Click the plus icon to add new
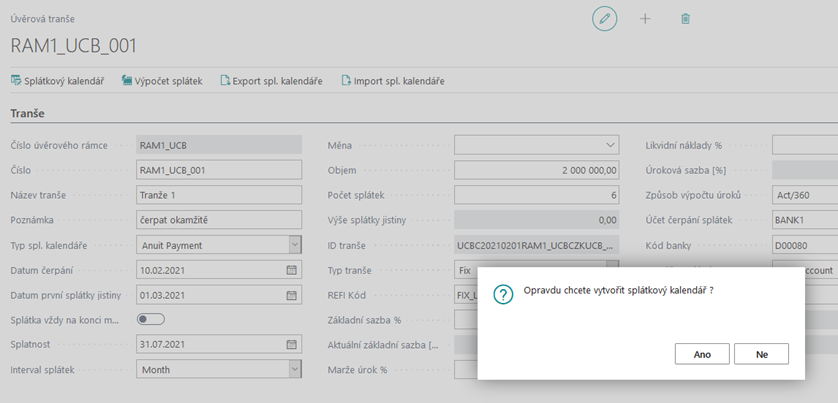838x403 pixels. point(645,19)
